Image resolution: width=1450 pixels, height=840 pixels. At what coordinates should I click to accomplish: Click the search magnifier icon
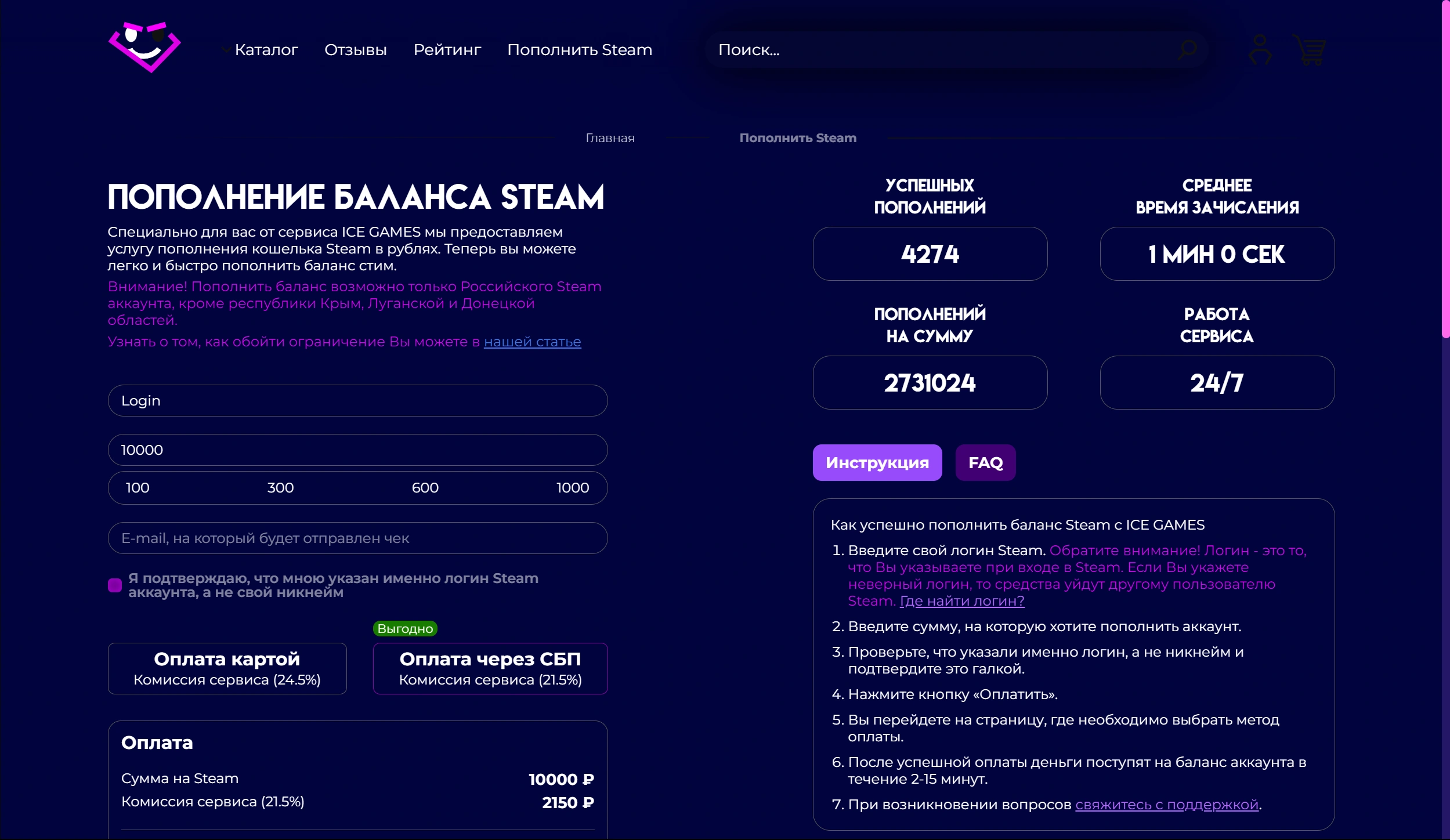pyautogui.click(x=1187, y=50)
